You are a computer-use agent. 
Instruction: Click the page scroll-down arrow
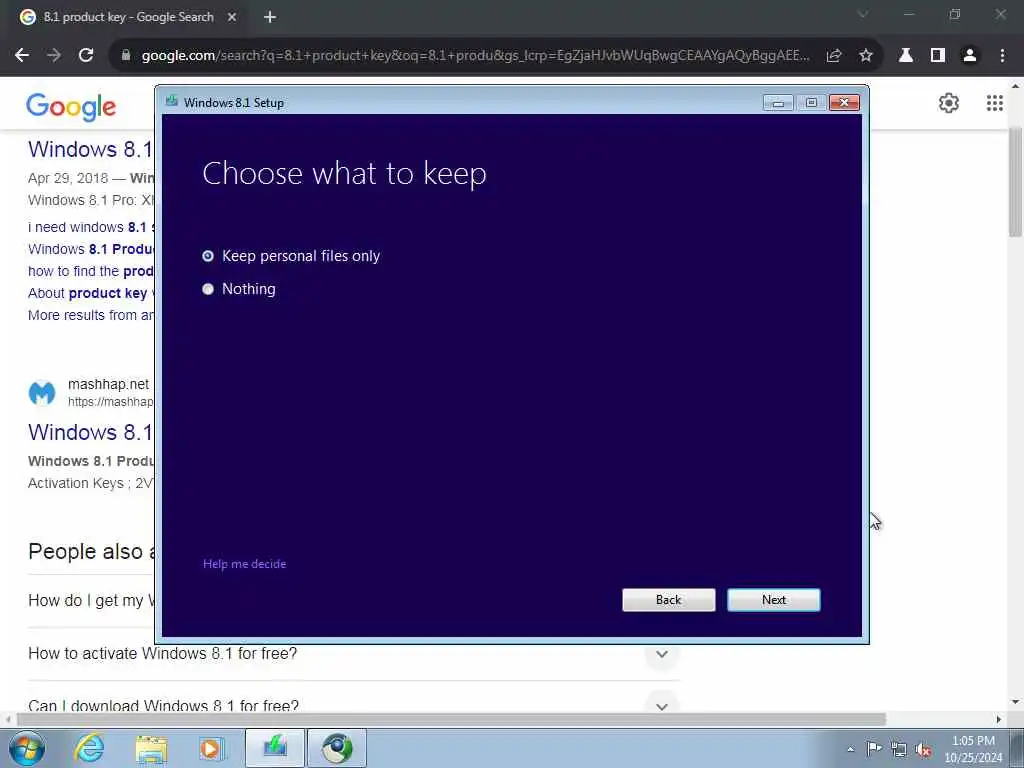1015,702
